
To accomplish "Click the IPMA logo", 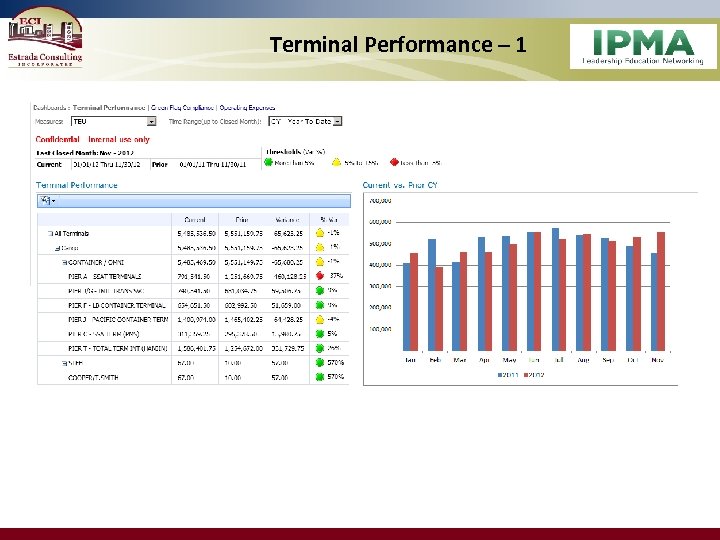I will 643,46.
